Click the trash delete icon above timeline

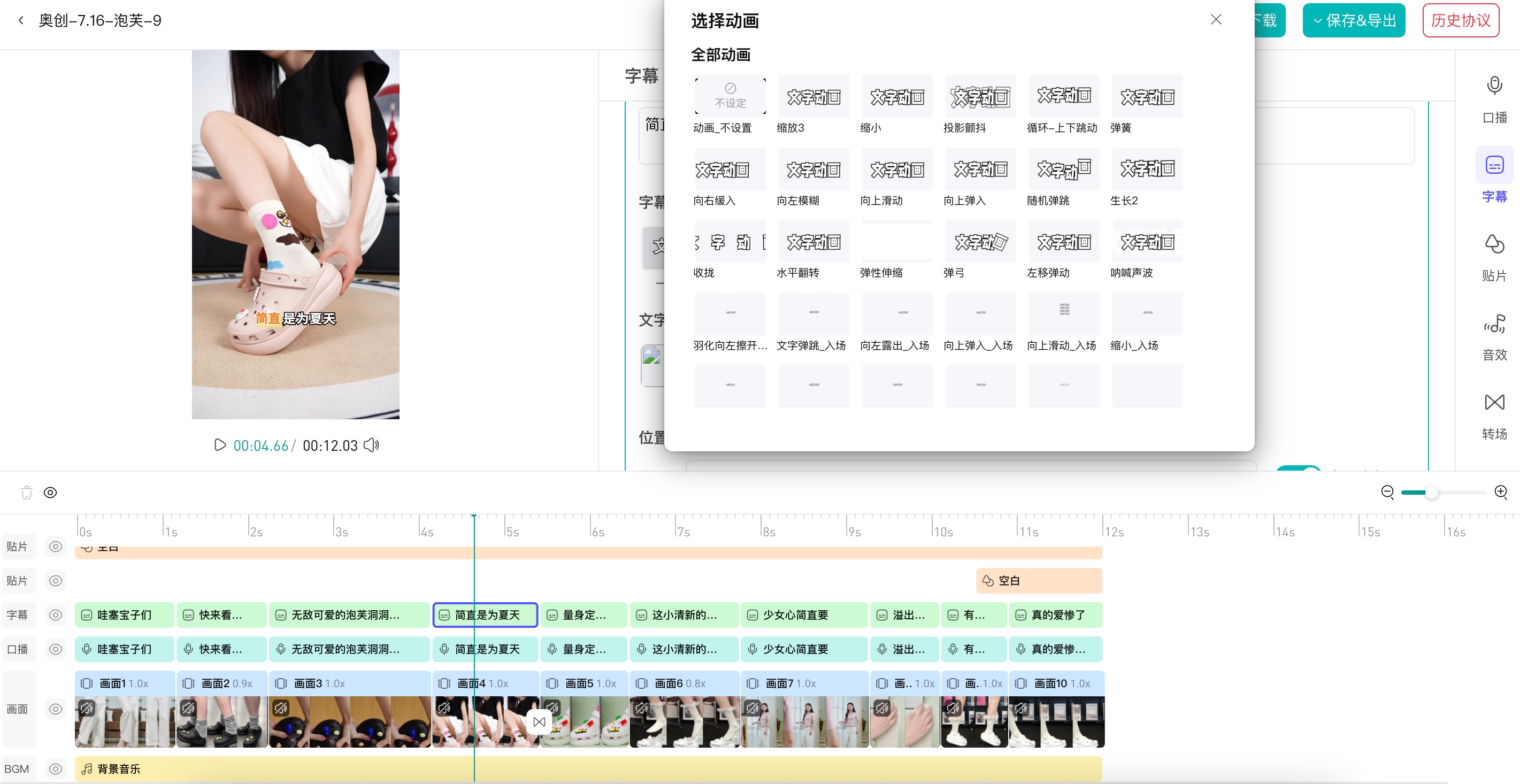[27, 493]
